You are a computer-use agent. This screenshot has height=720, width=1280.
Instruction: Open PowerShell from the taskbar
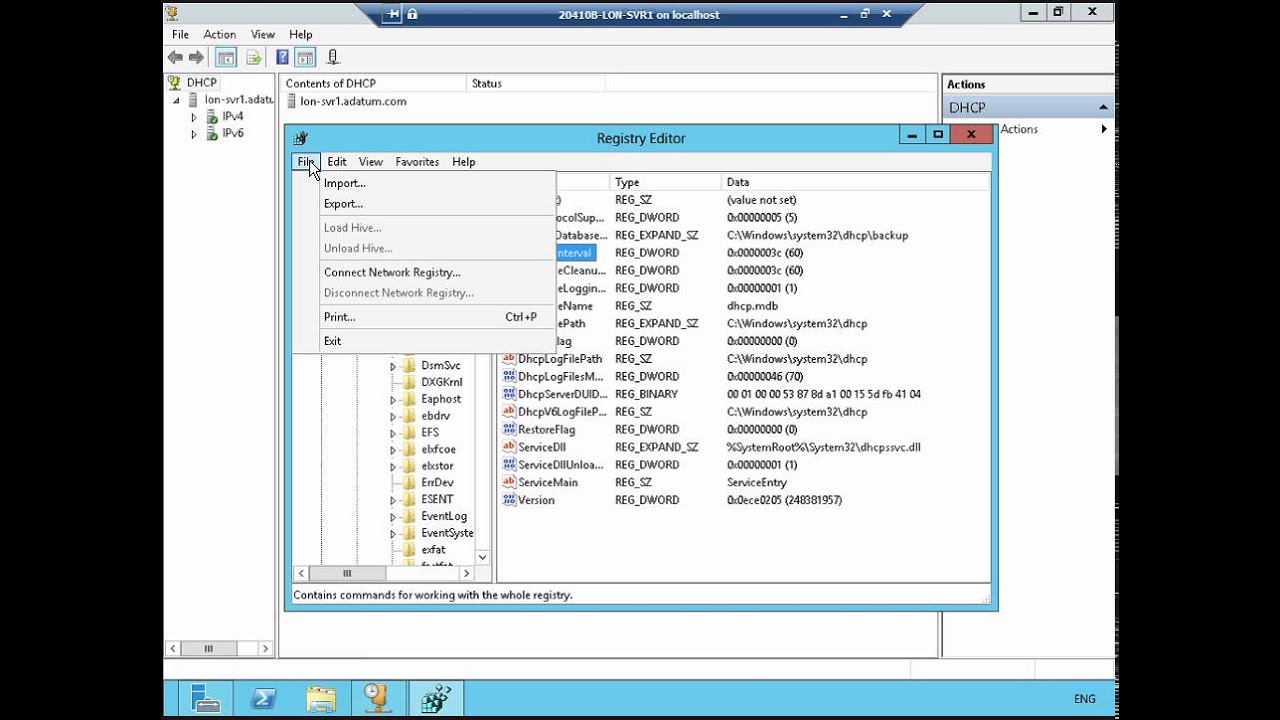coord(264,698)
